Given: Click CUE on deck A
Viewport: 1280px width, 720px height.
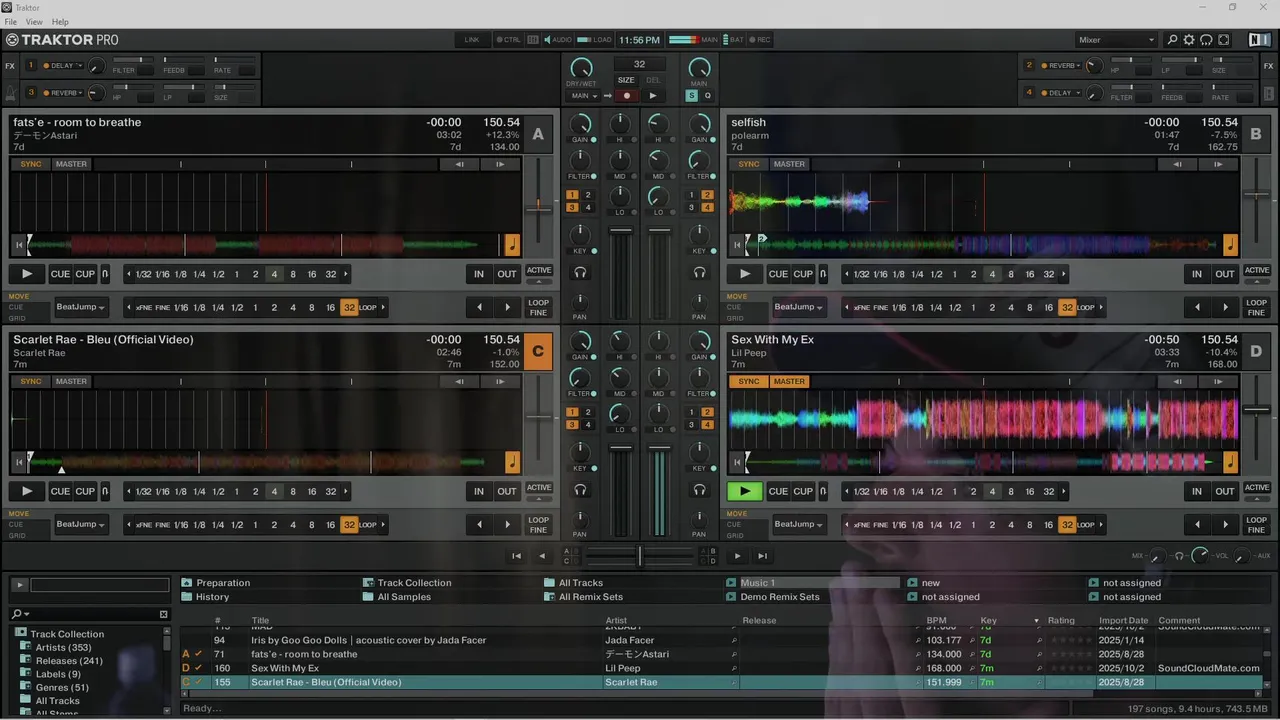Looking at the screenshot, I should [x=60, y=274].
